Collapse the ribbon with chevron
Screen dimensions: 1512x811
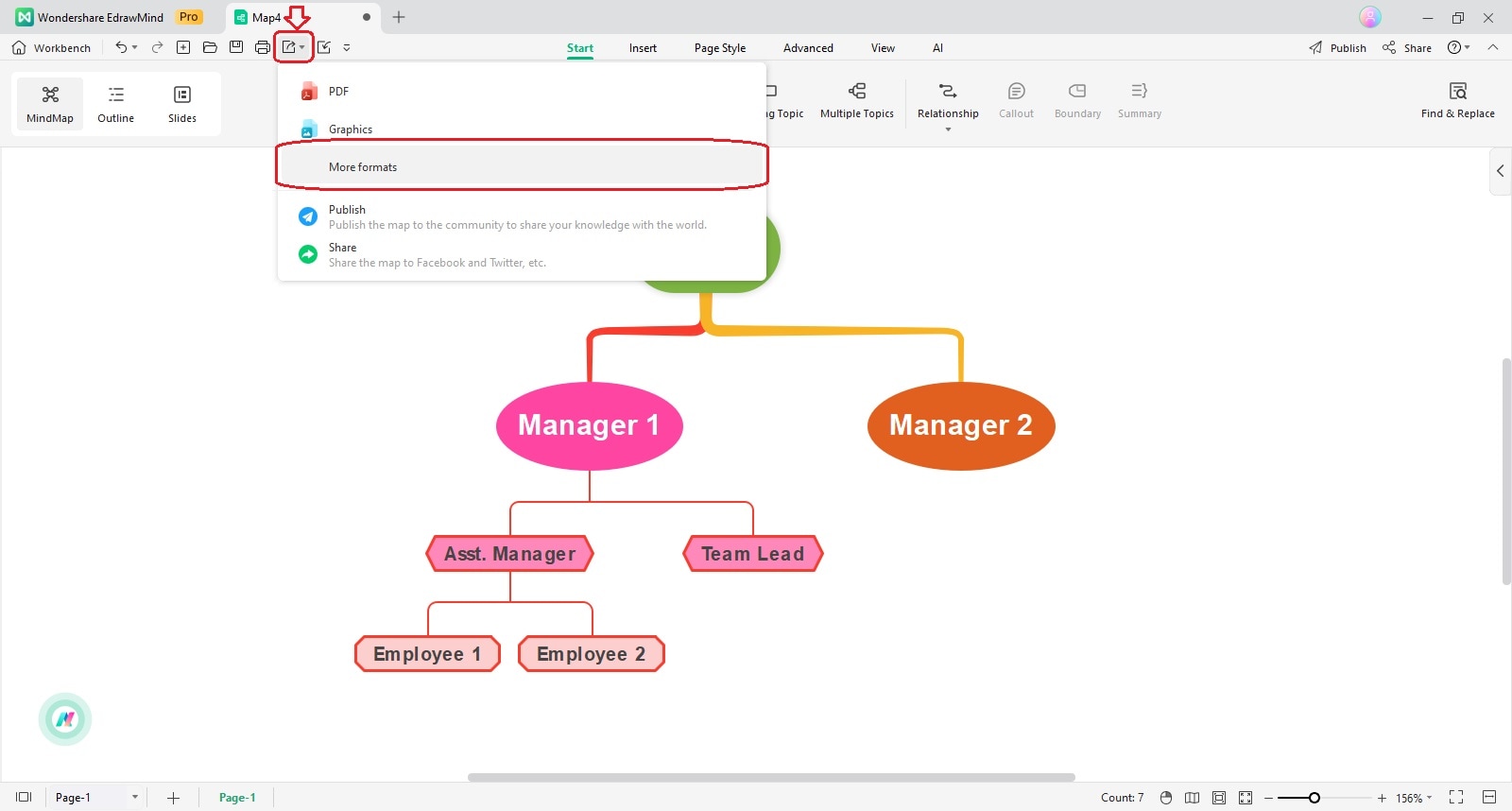(x=1493, y=47)
